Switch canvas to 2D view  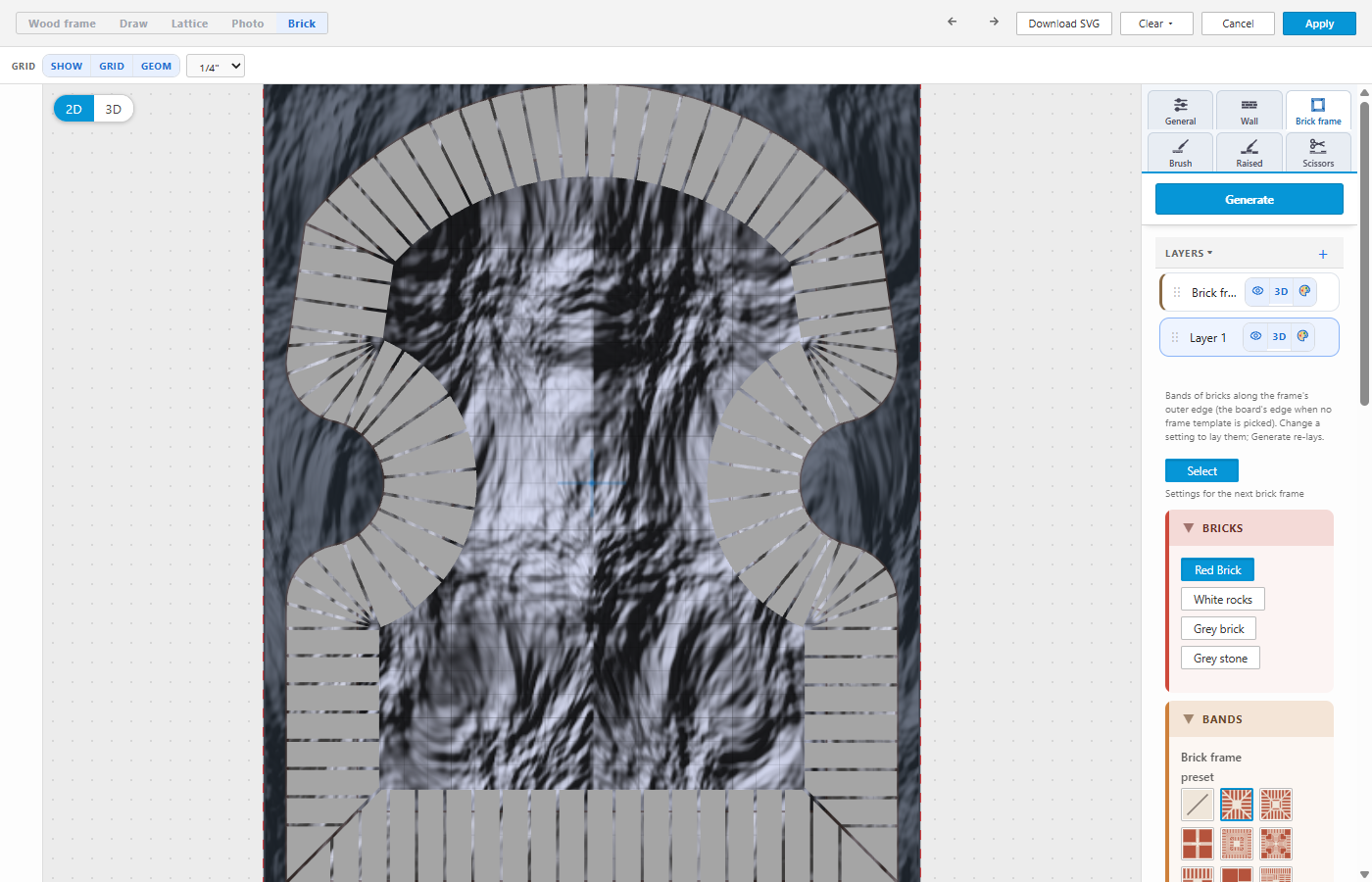click(73, 109)
